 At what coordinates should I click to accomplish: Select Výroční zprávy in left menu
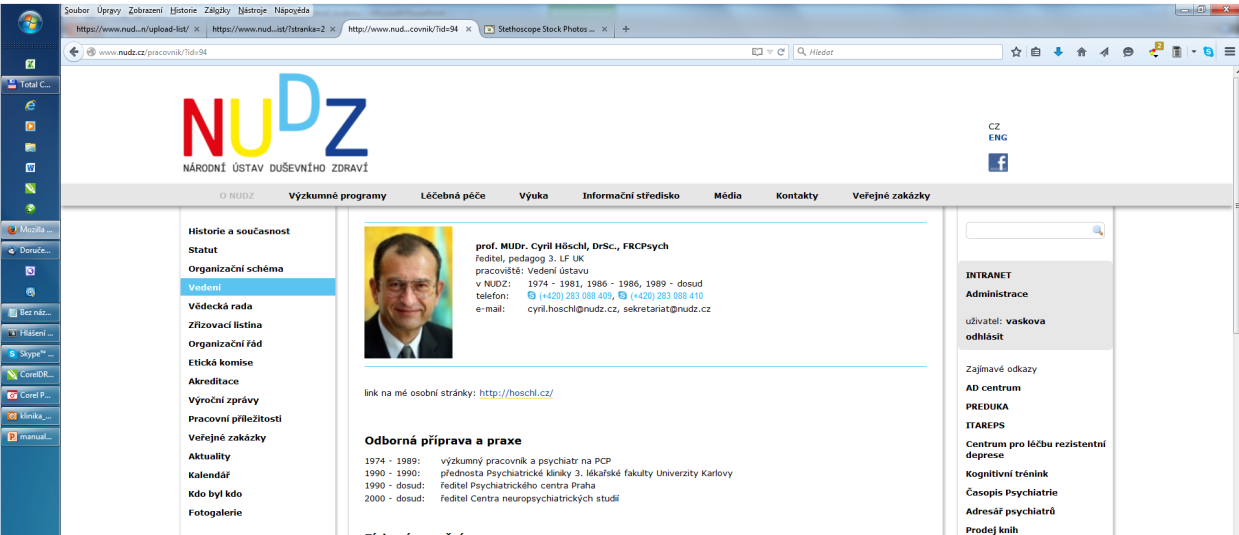[223, 400]
